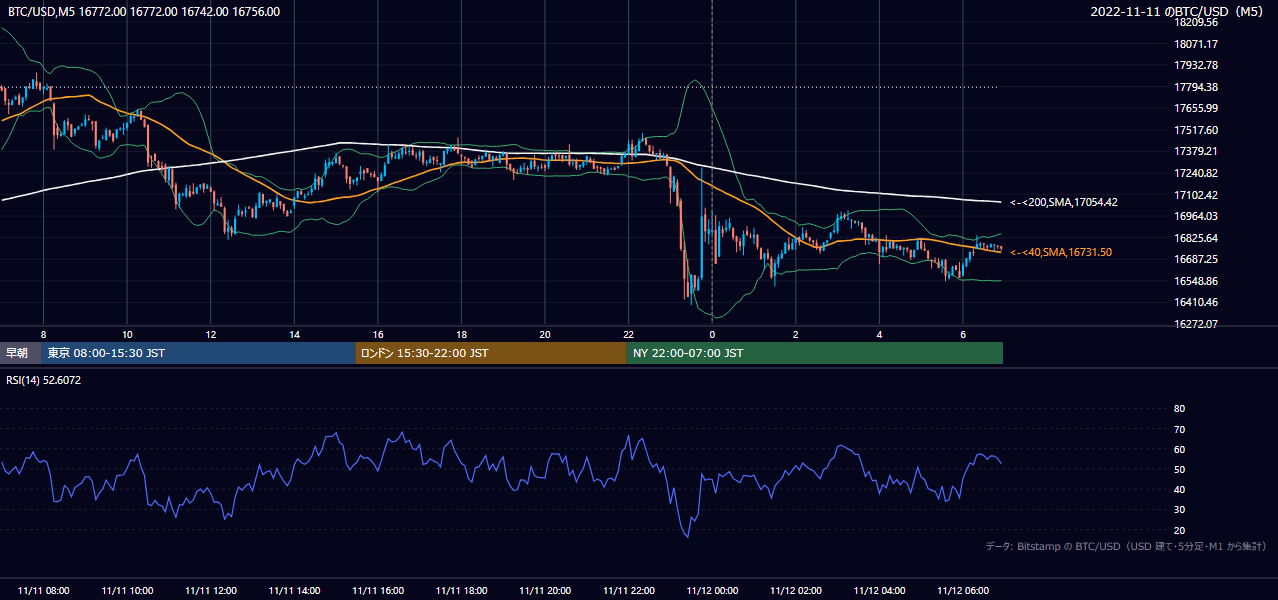Select price axis value 16825.64
The width and height of the screenshot is (1278, 600).
click(1196, 238)
